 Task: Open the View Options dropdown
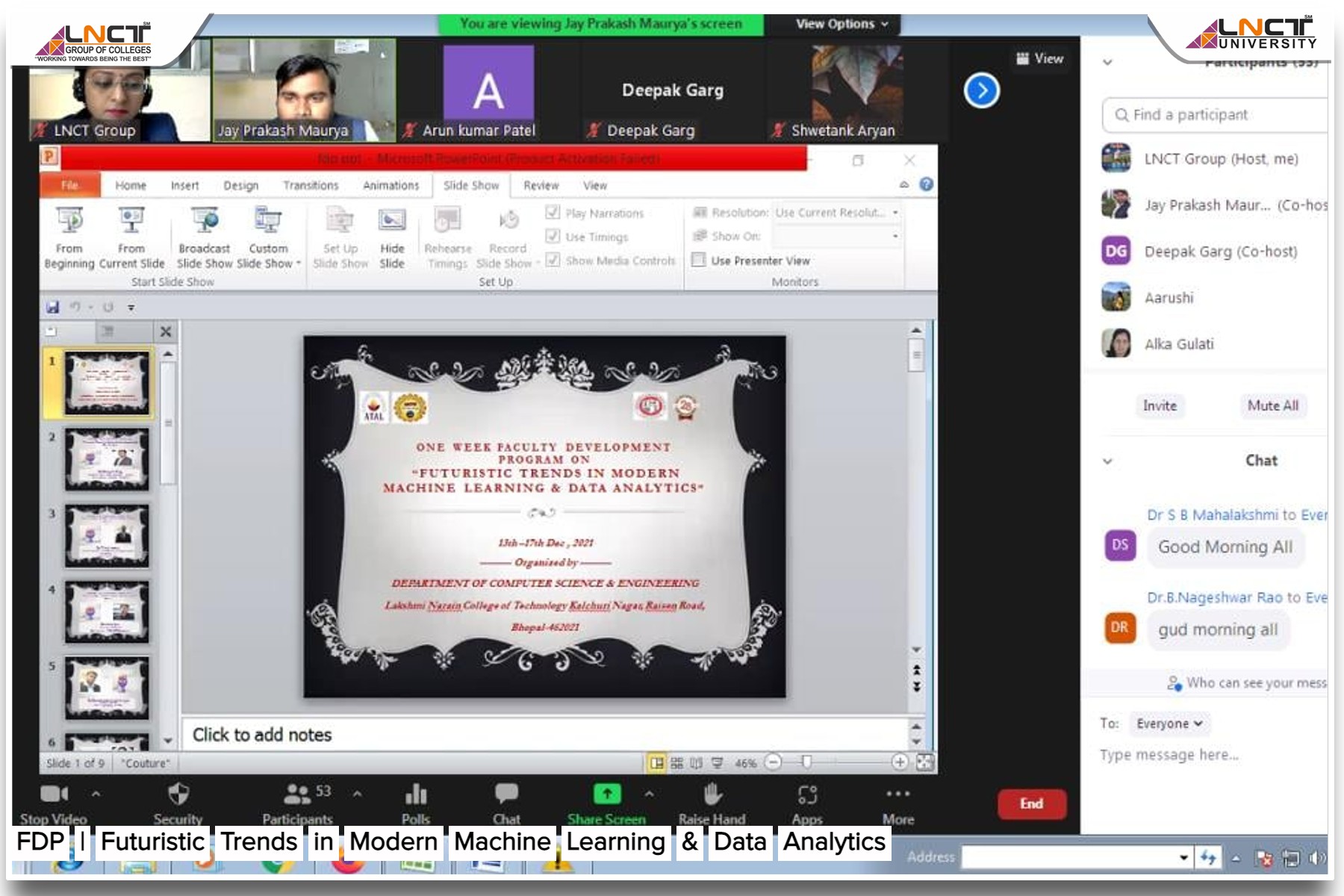click(841, 24)
